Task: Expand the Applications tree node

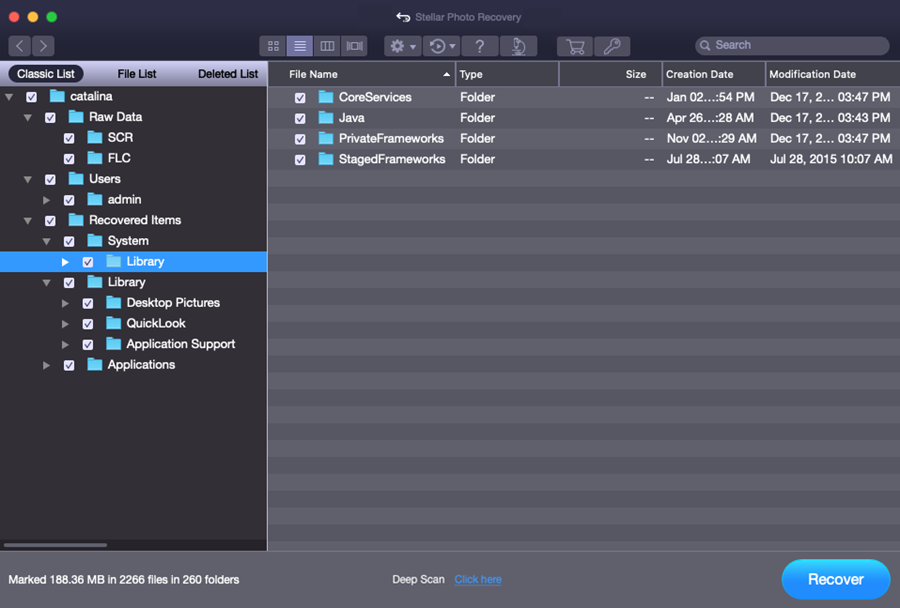Action: tap(46, 366)
